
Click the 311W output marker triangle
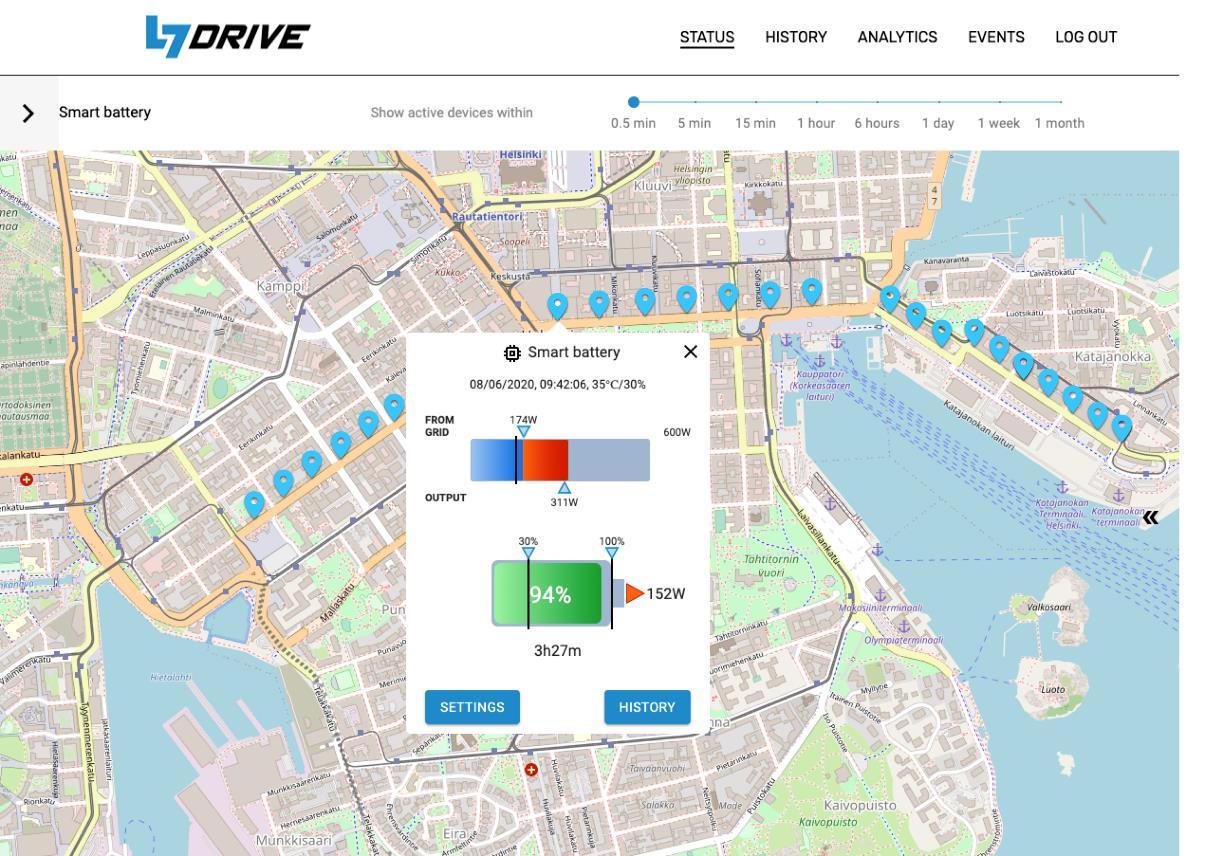[x=564, y=488]
